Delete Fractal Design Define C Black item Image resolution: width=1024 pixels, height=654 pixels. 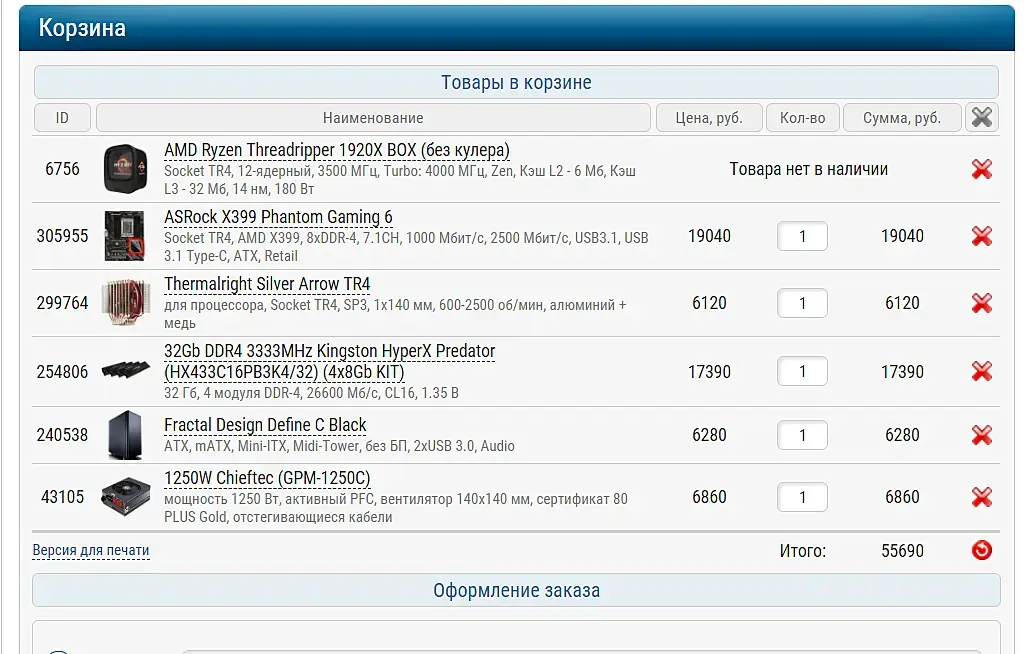click(982, 435)
